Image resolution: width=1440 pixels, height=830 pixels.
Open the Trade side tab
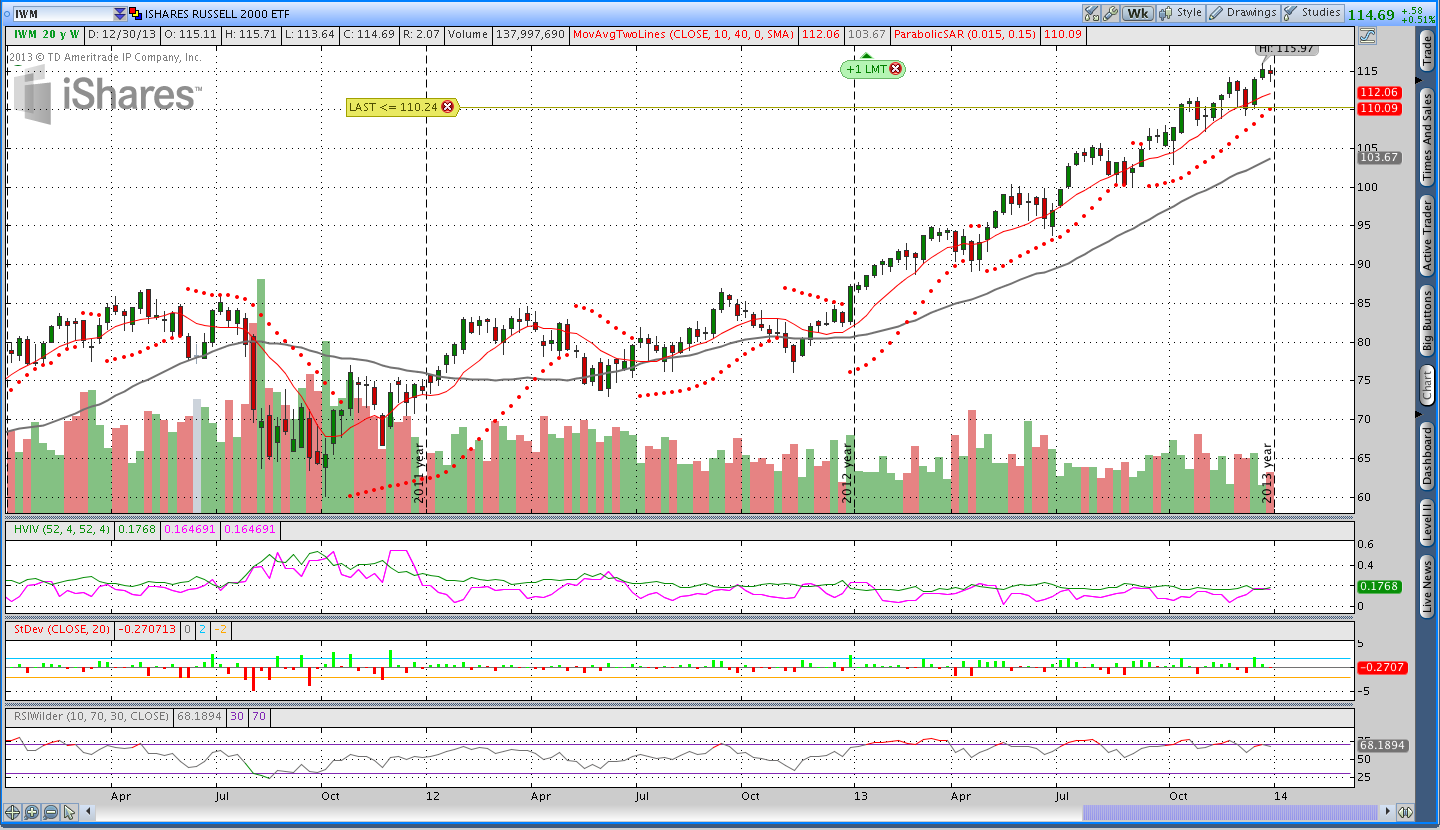(1427, 50)
